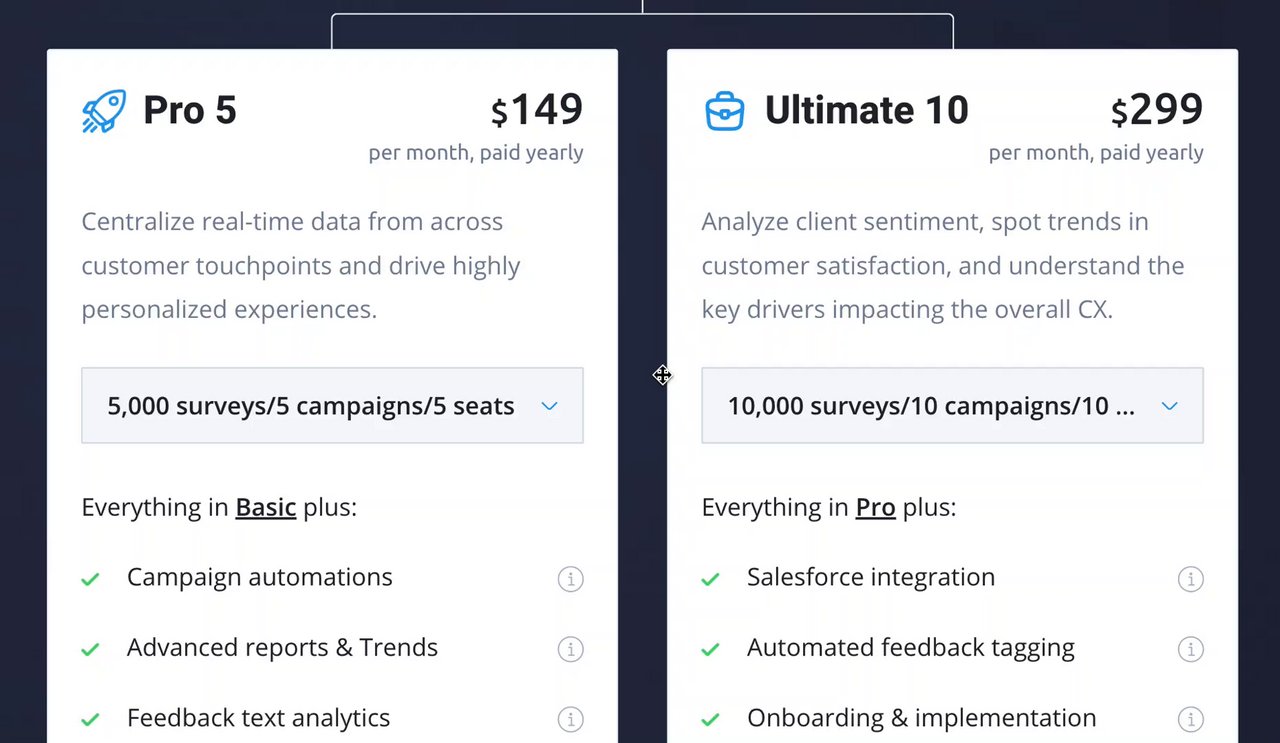Viewport: 1280px width, 743px height.
Task: Show info for Salesforce integration
Action: 1190,579
